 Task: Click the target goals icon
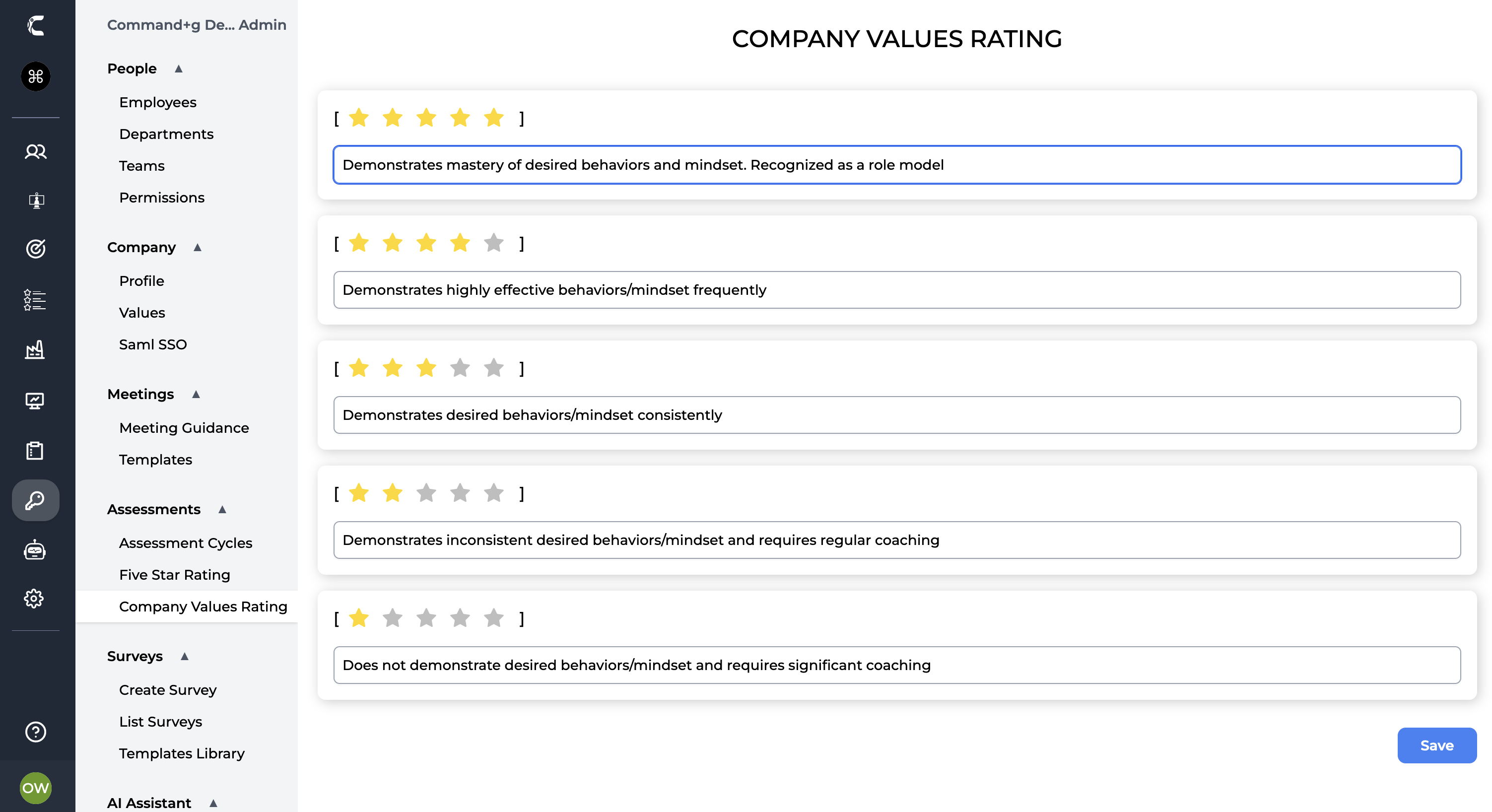35,249
